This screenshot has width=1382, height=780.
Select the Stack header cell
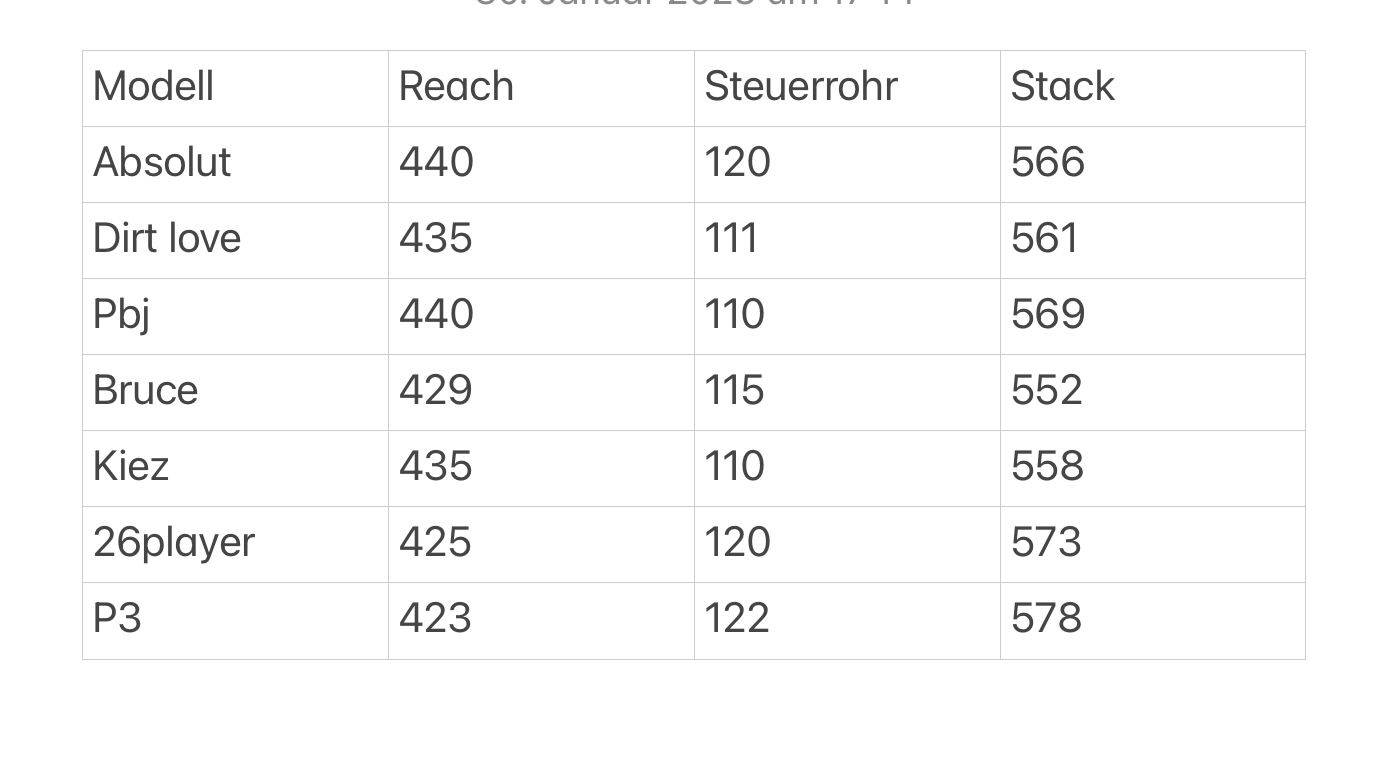(1062, 87)
